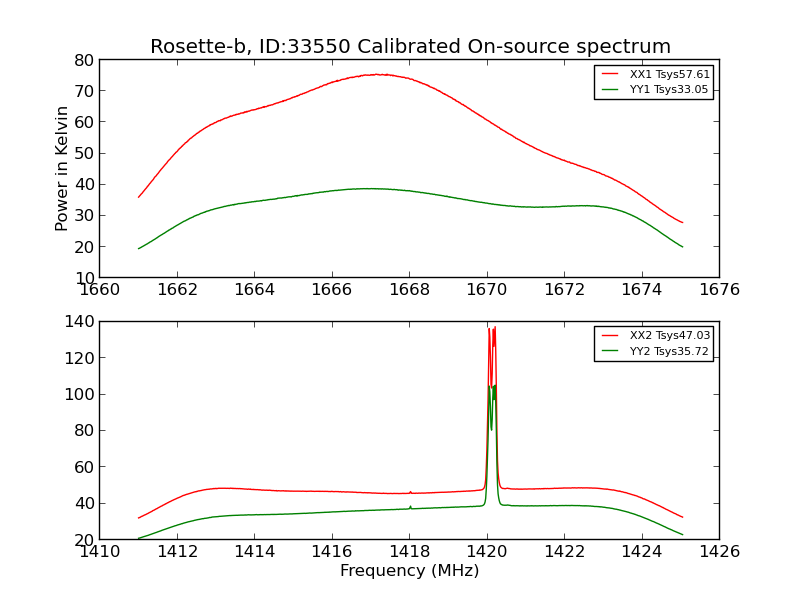Viewport: 800px width, 600px height.
Task: Click the red XX1 curve maximum near 1667 MHz
Action: tap(378, 74)
